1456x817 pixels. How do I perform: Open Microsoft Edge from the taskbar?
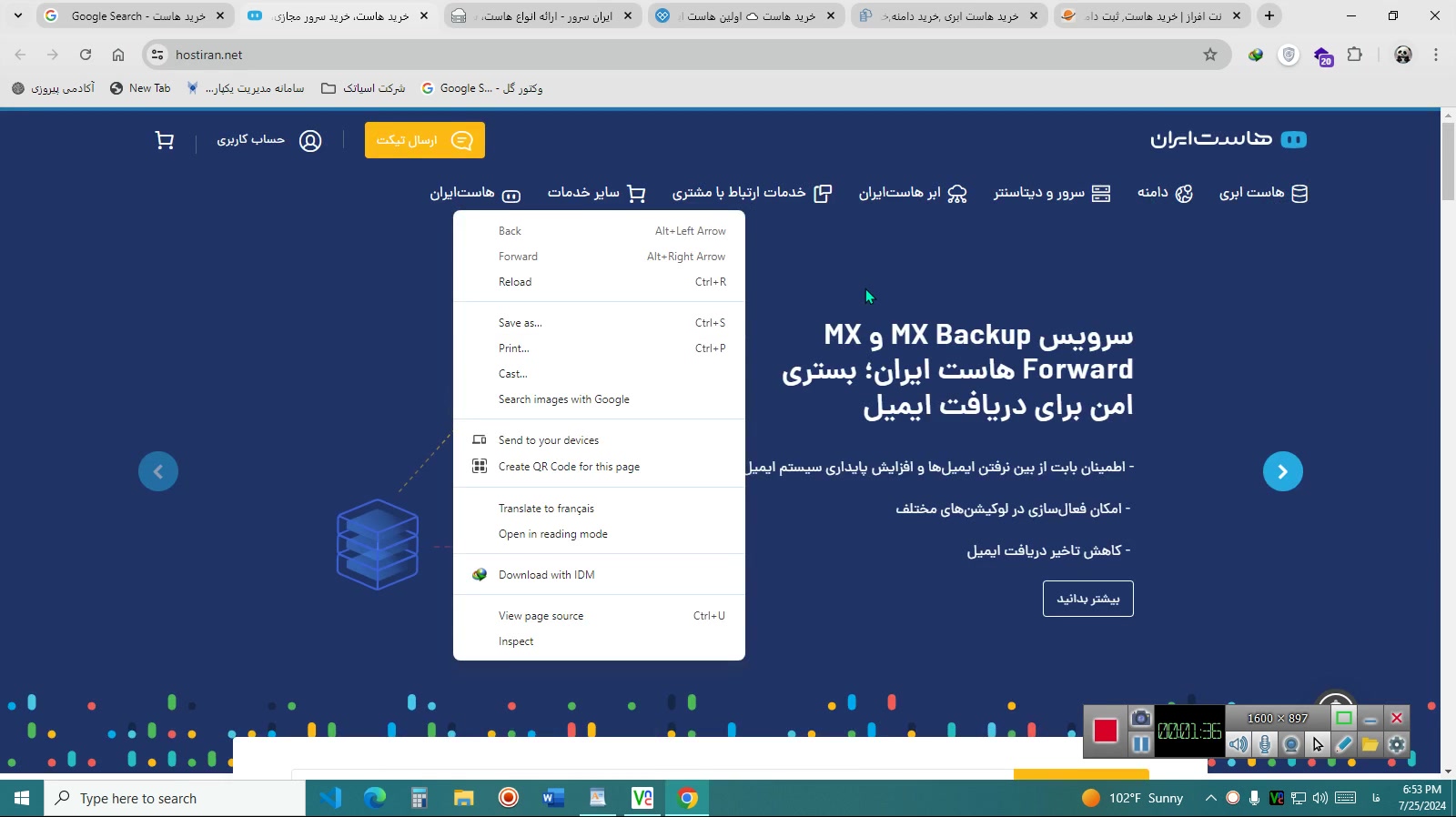pyautogui.click(x=375, y=798)
